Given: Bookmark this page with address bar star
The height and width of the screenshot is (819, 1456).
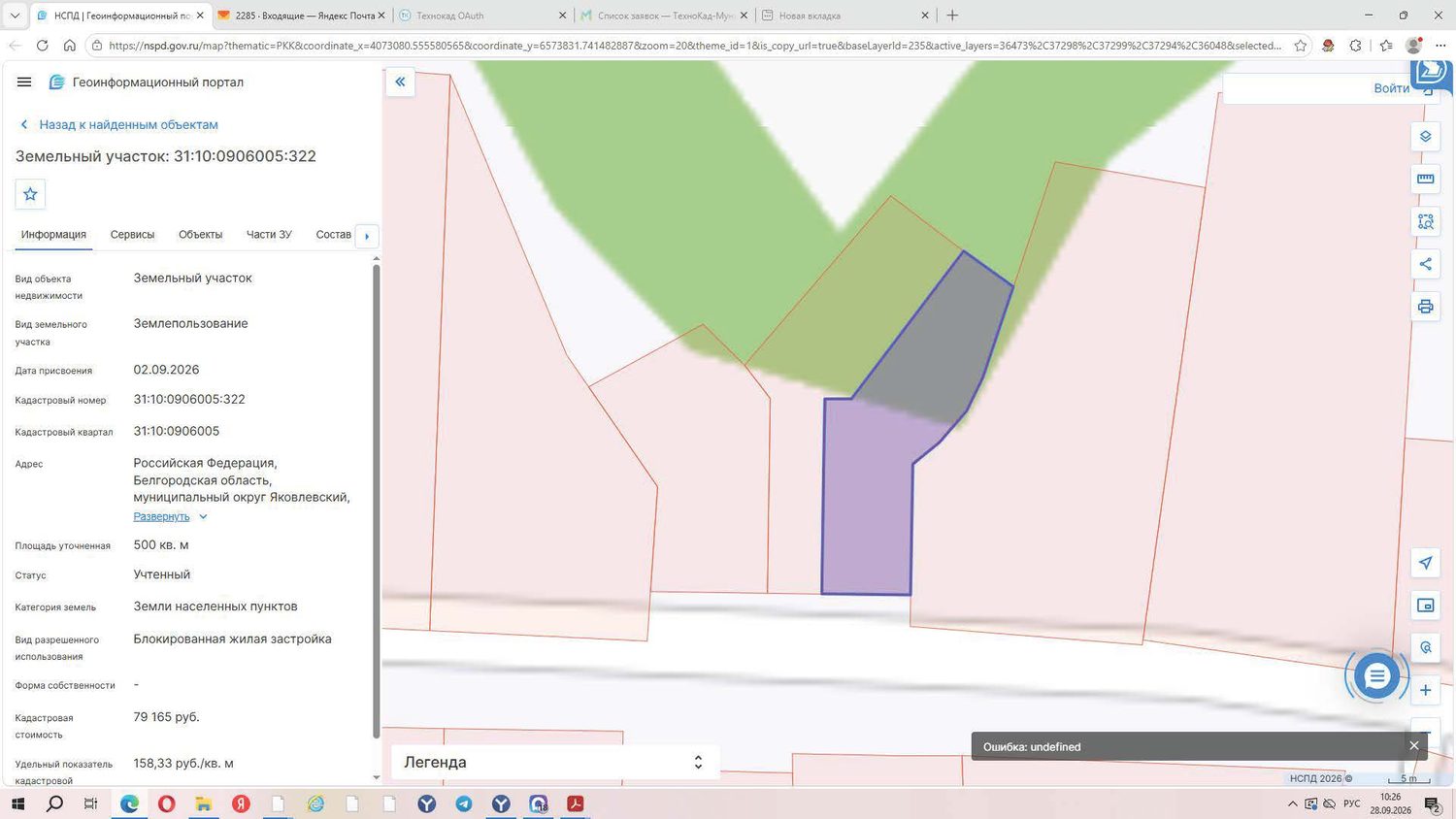Looking at the screenshot, I should [x=1301, y=46].
